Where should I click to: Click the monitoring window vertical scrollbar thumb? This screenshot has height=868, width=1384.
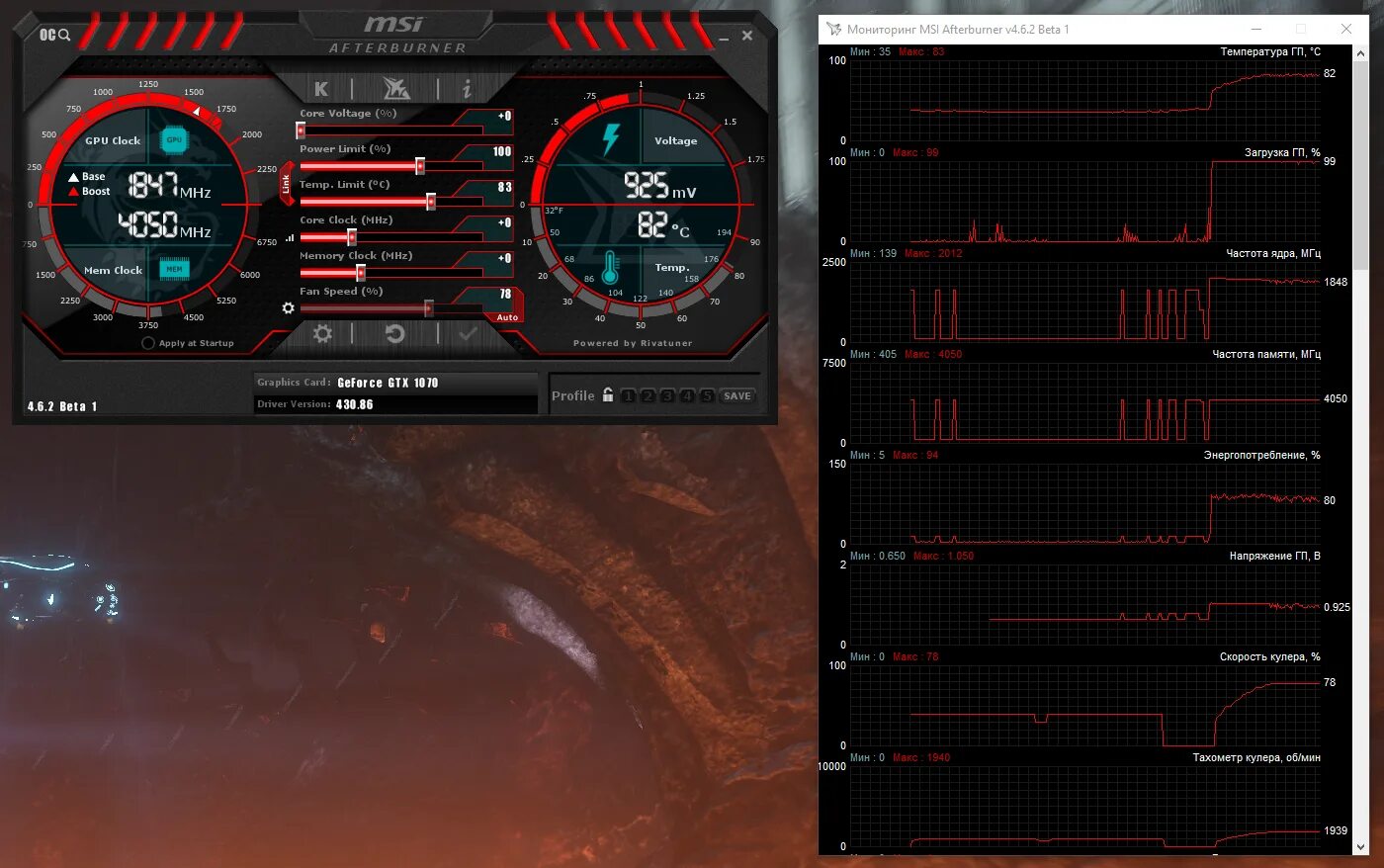(1361, 166)
